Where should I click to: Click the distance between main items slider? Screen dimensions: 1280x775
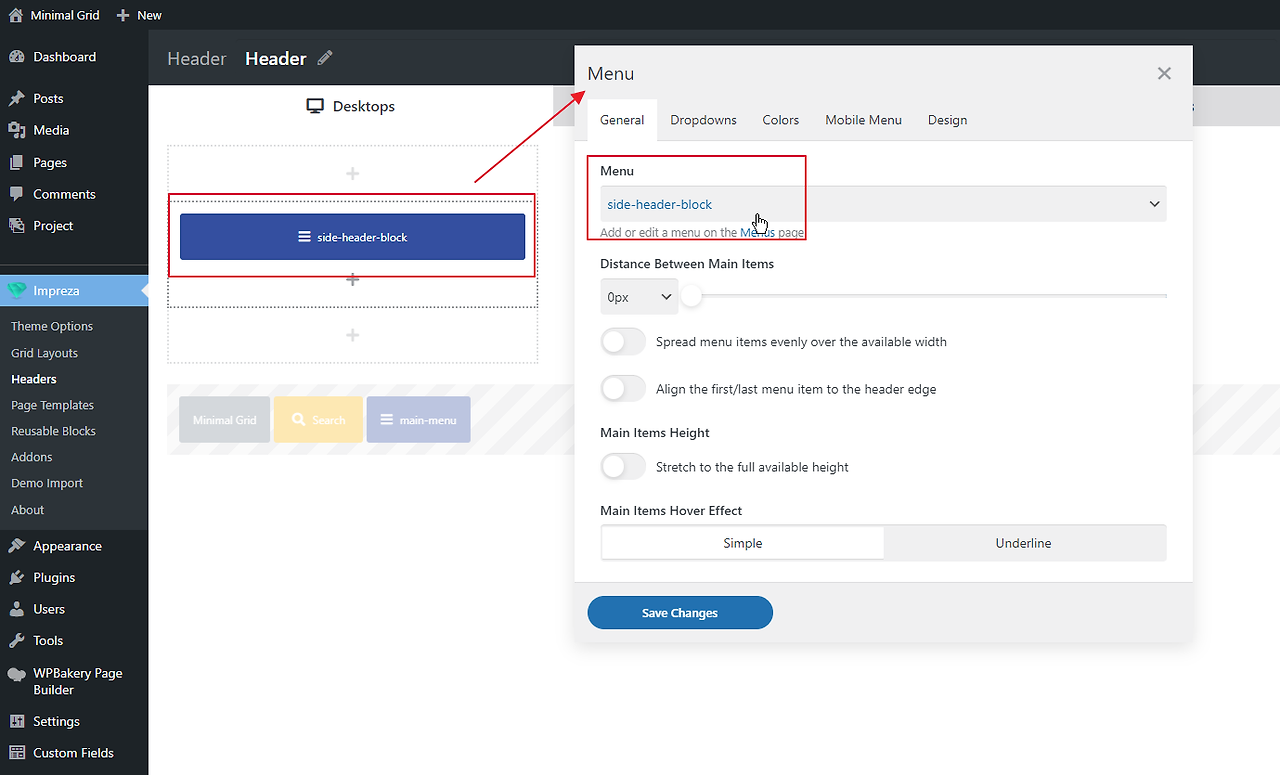tap(924, 296)
